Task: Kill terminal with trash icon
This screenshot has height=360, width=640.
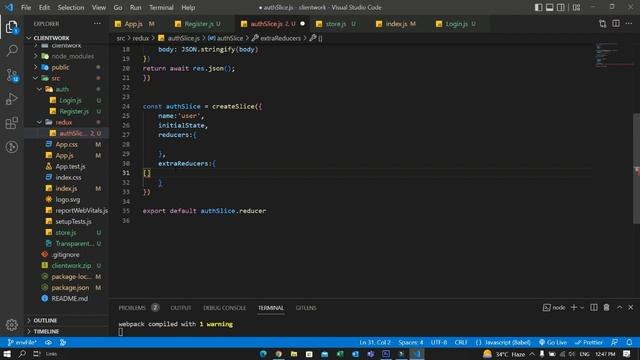Action: [607, 307]
